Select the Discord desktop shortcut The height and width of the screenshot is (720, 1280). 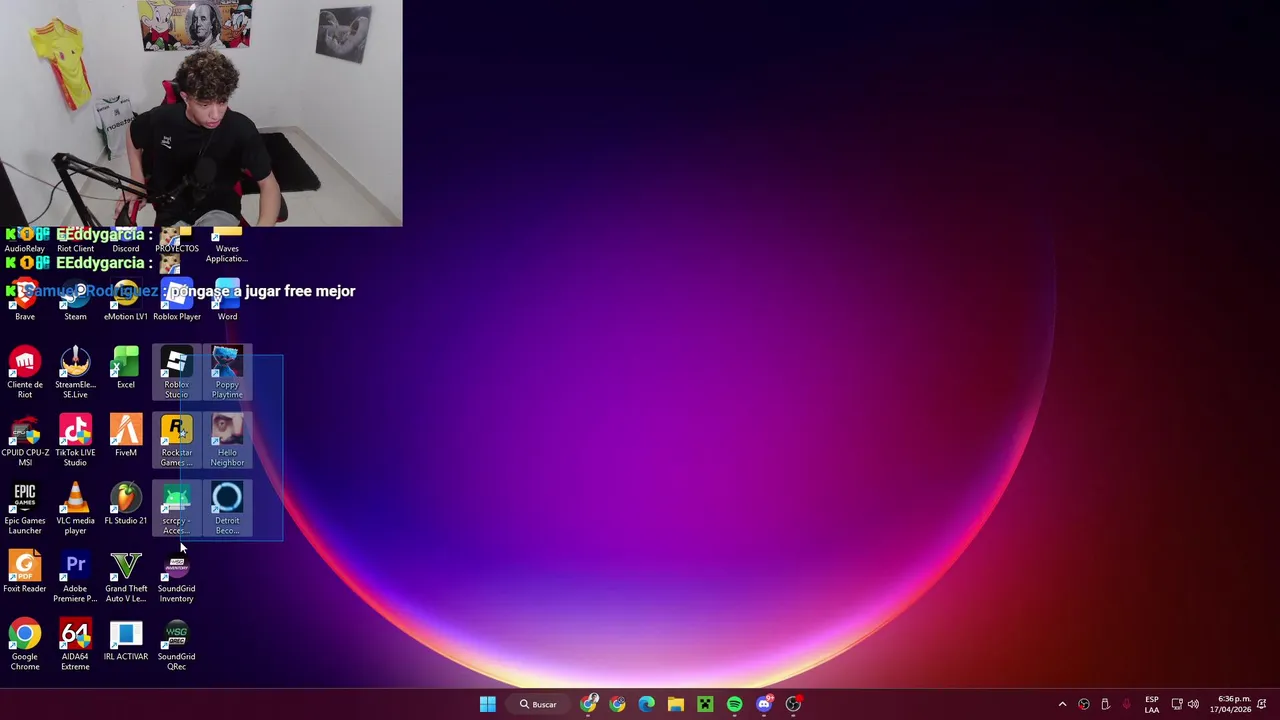click(x=126, y=240)
